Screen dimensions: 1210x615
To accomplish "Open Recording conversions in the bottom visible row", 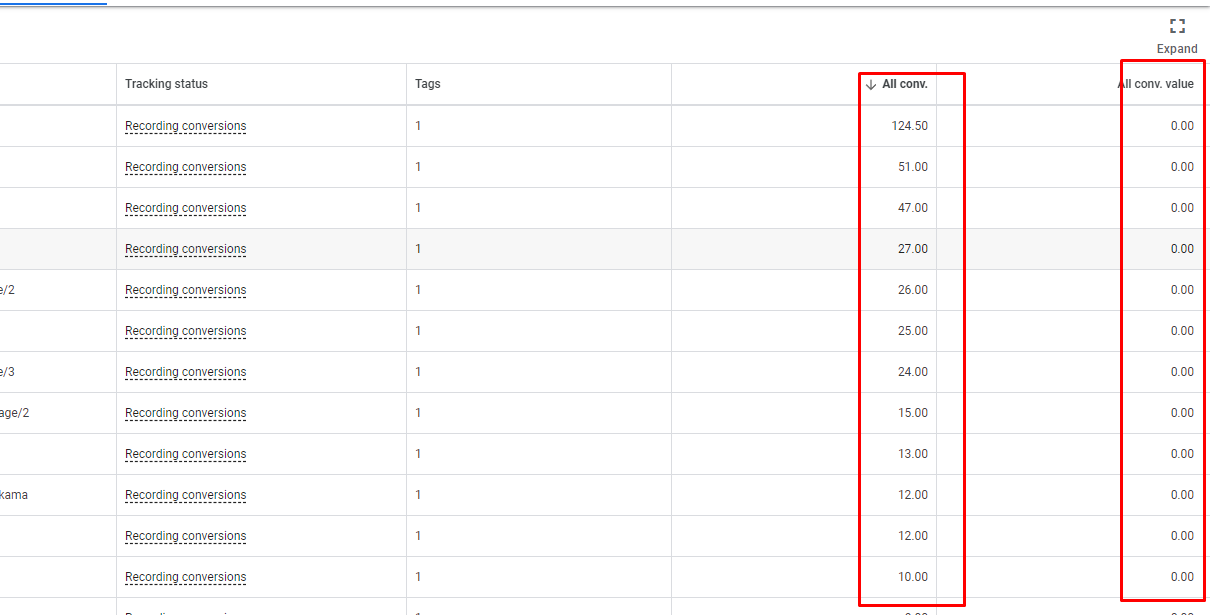I will point(185,576).
